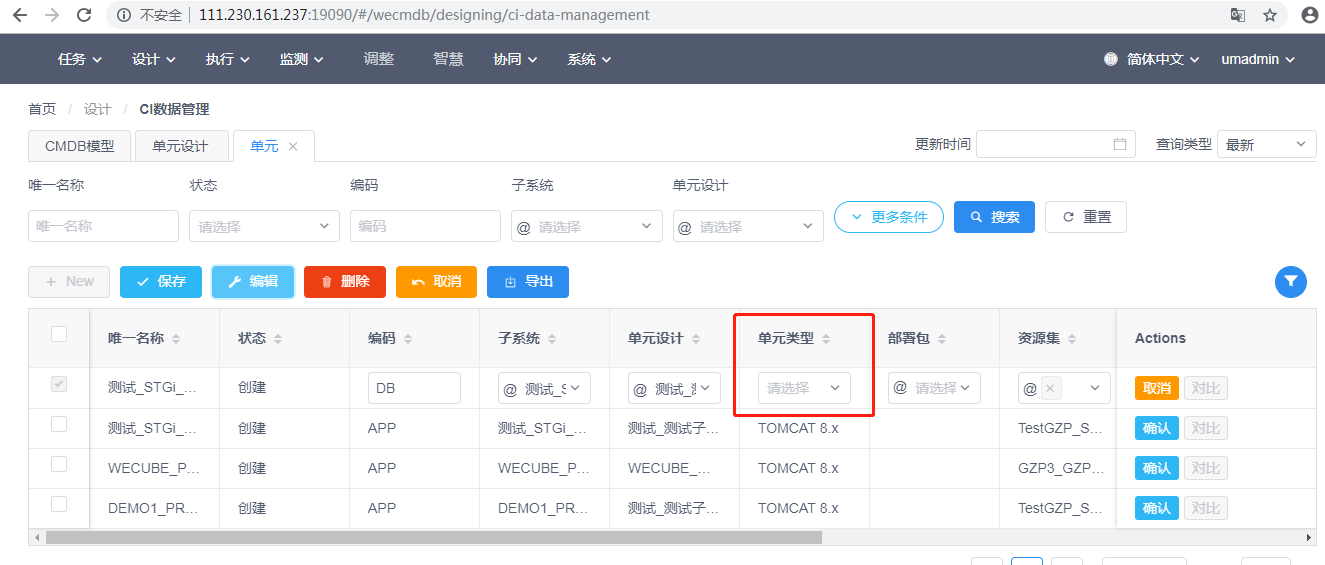1325x565 pixels.
Task: Expand the 更多条件 button
Action: [x=889, y=217]
